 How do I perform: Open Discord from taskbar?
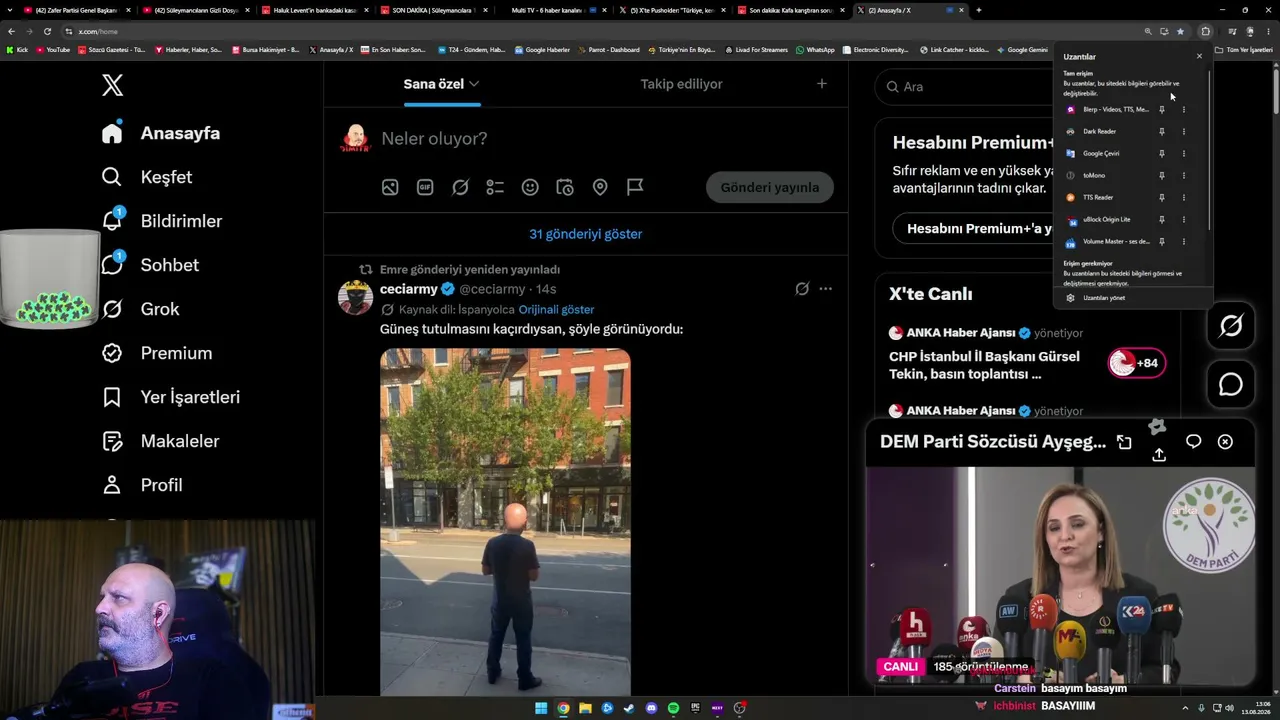(651, 708)
